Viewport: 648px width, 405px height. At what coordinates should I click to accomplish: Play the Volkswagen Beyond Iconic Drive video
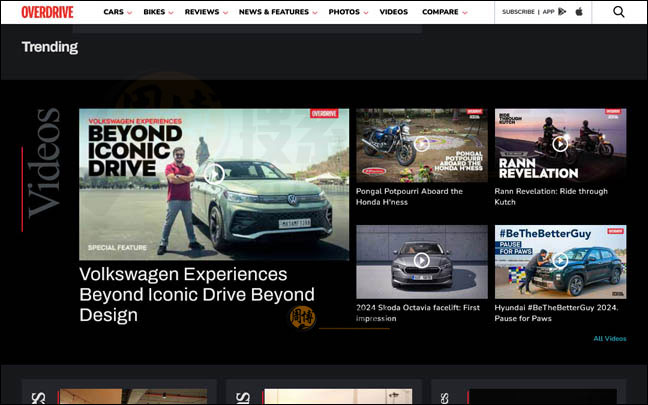(x=214, y=174)
